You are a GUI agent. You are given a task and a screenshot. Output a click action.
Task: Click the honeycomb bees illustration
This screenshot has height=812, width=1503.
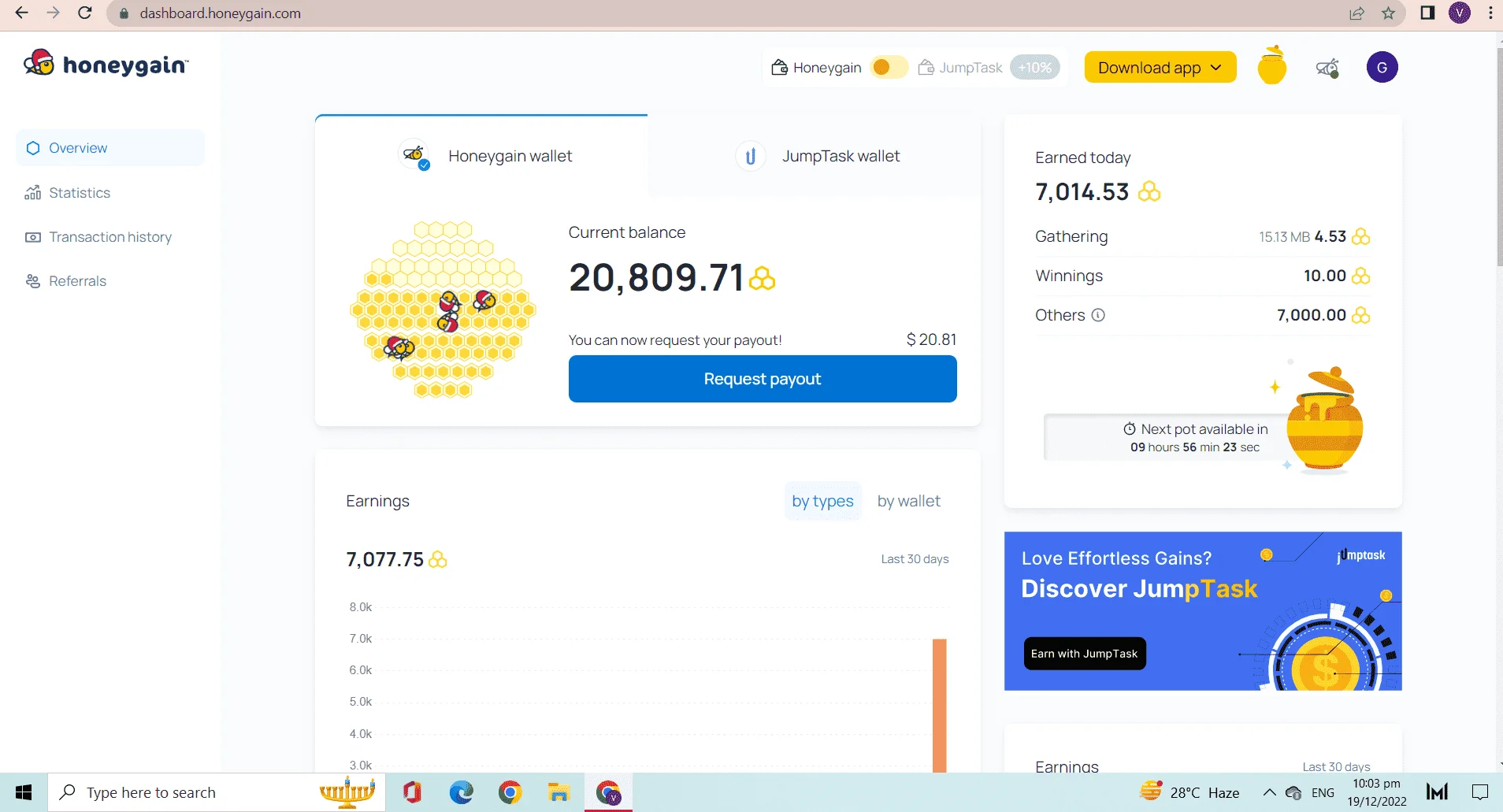coord(443,310)
